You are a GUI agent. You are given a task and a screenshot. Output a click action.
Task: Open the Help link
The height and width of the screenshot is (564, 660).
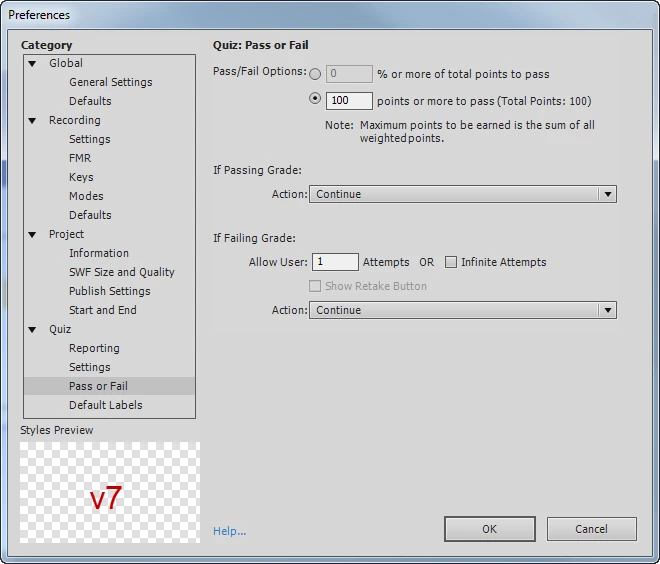[x=229, y=531]
